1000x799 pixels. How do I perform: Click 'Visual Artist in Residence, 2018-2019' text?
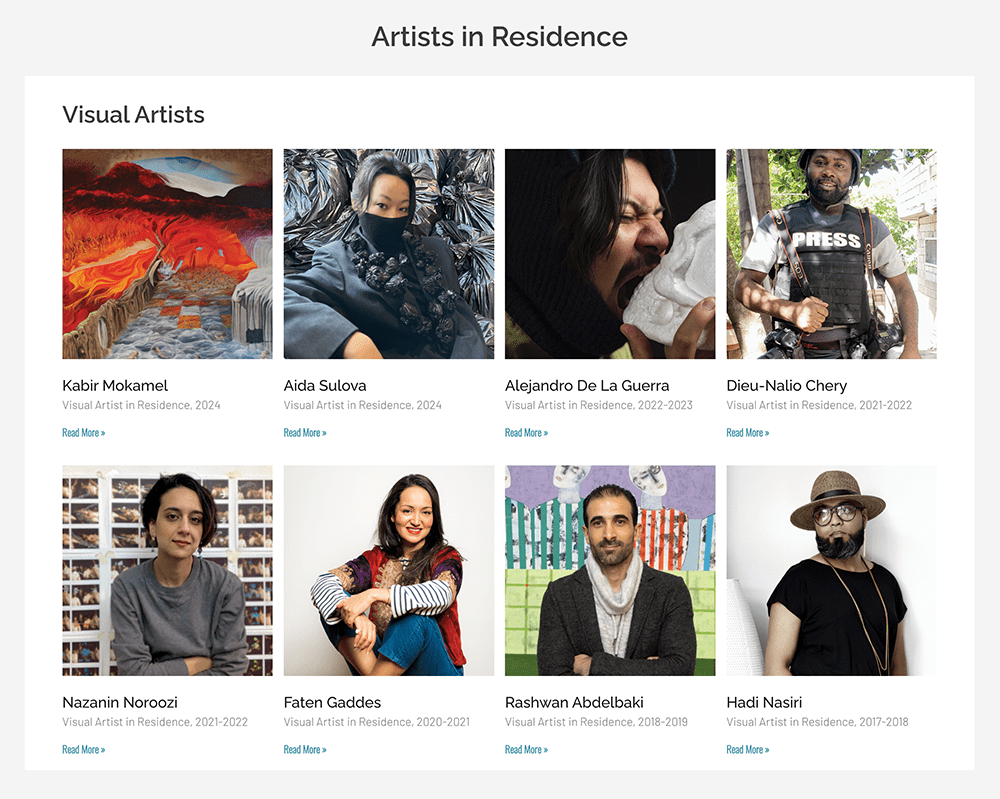[596, 722]
